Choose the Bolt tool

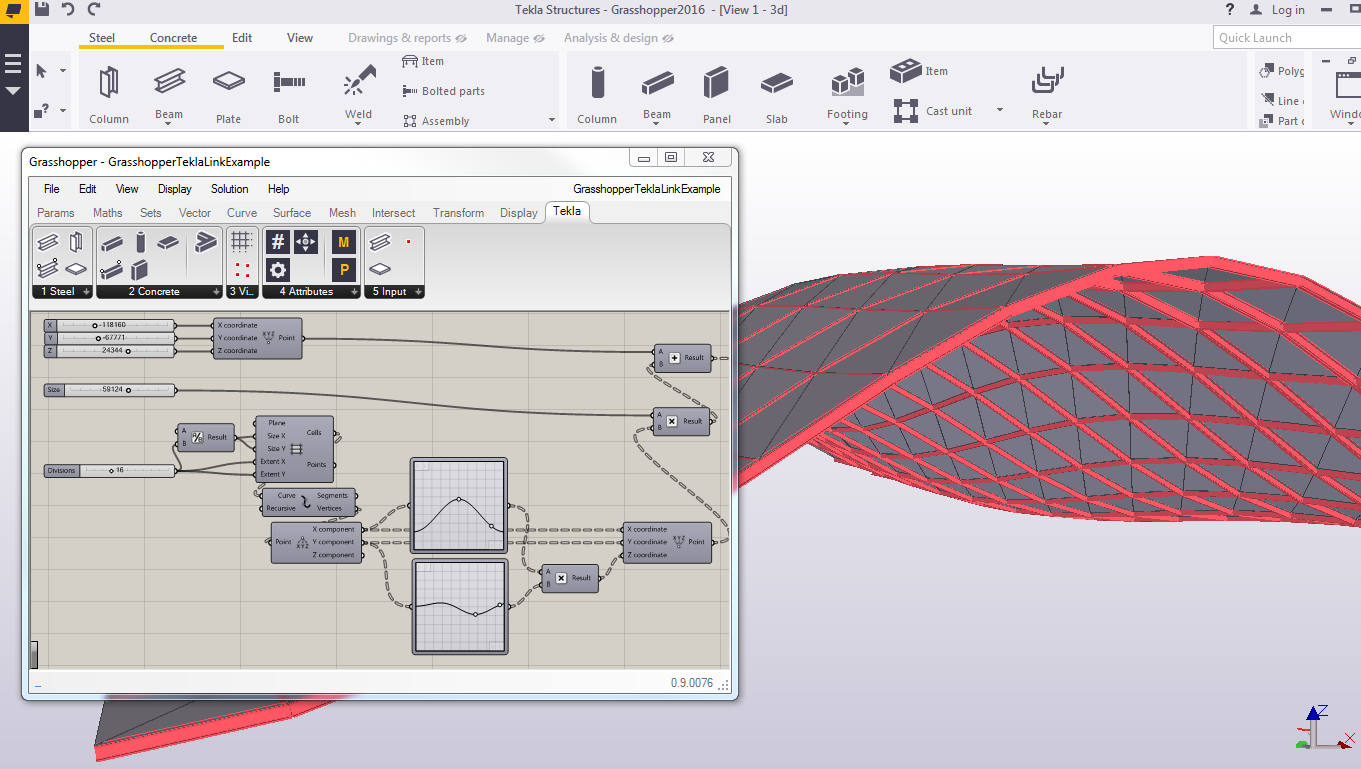[289, 82]
